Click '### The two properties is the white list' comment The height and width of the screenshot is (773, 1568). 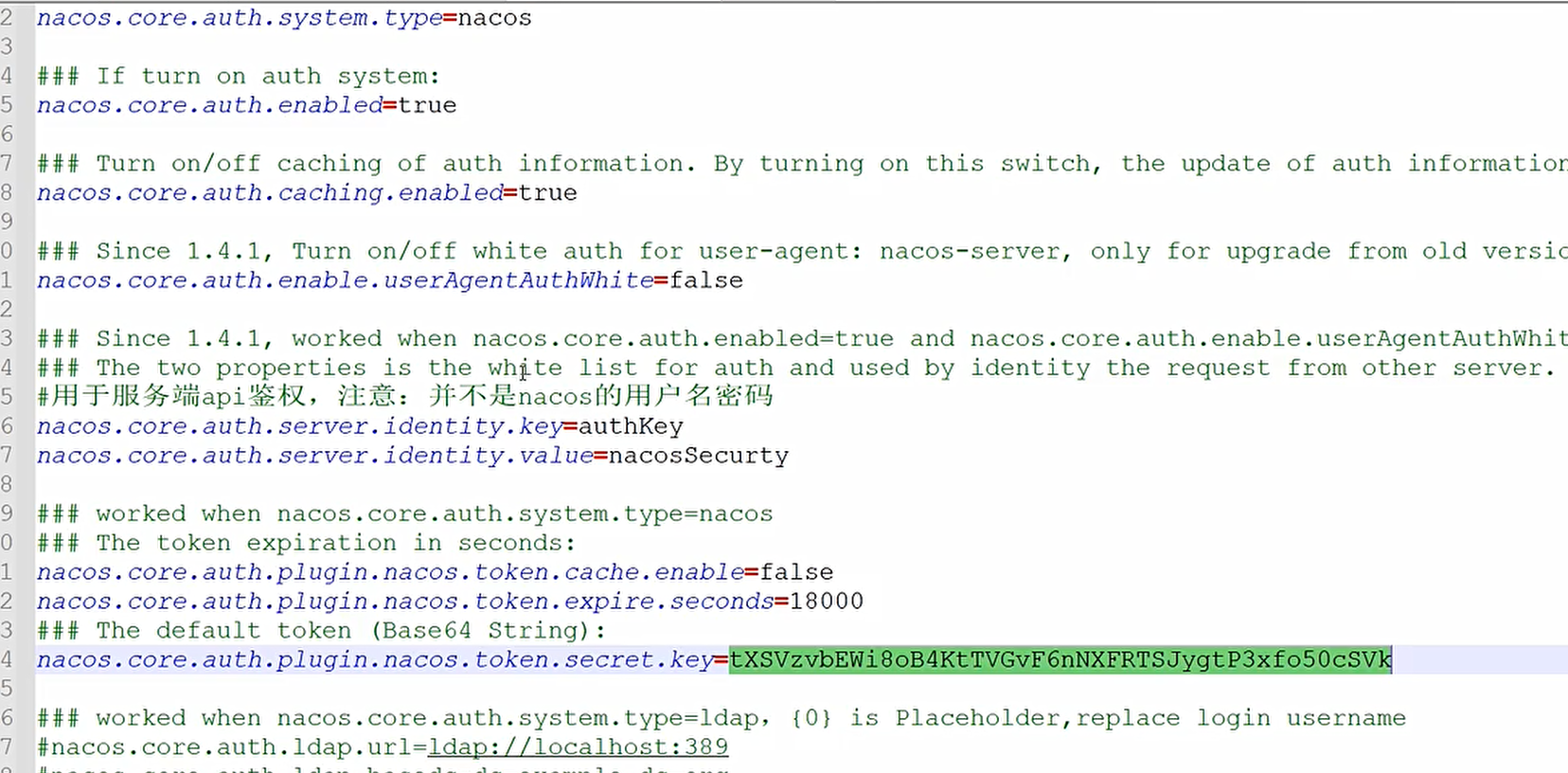click(x=795, y=368)
